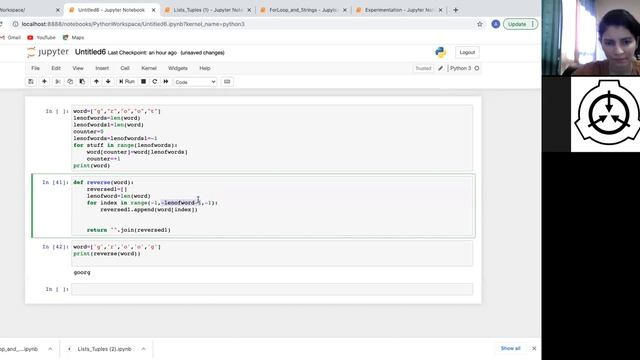Open the command palette keyboard icon
640x360 pixels.
click(x=227, y=82)
